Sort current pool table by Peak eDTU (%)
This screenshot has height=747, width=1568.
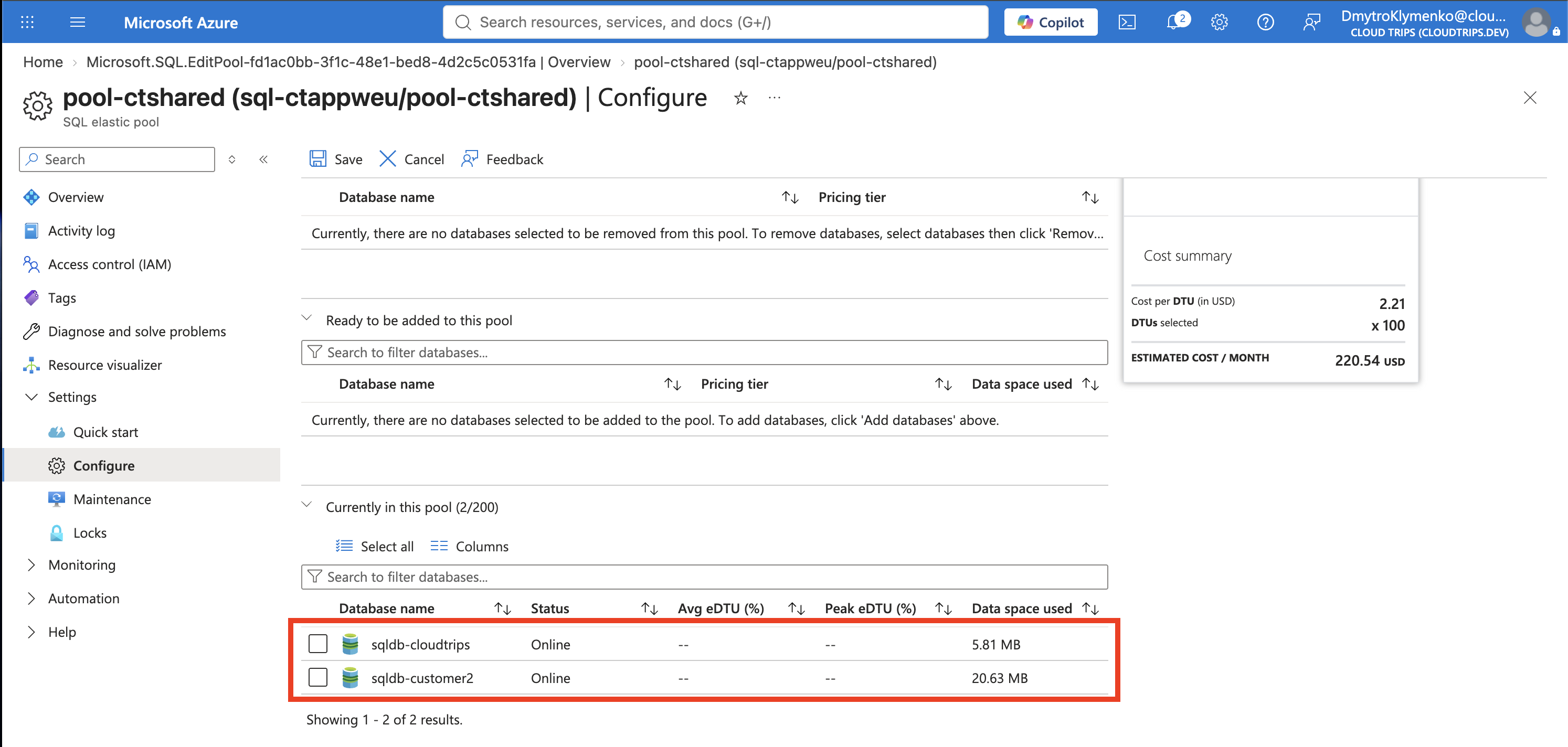click(944, 609)
